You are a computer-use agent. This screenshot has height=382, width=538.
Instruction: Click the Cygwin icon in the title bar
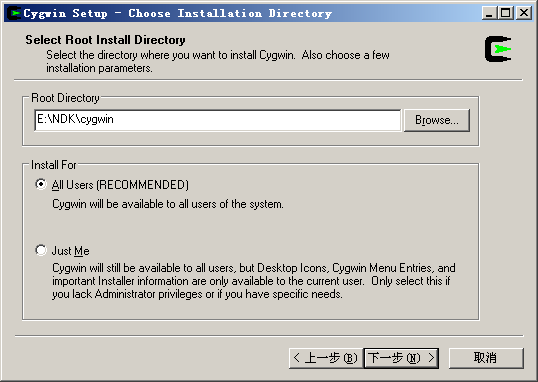(x=14, y=13)
